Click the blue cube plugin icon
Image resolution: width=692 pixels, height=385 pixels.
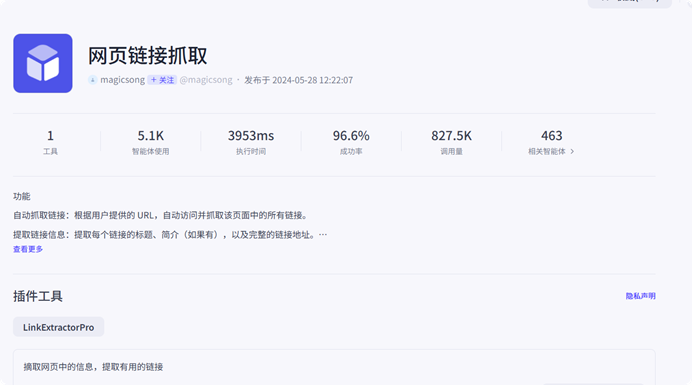coord(43,63)
